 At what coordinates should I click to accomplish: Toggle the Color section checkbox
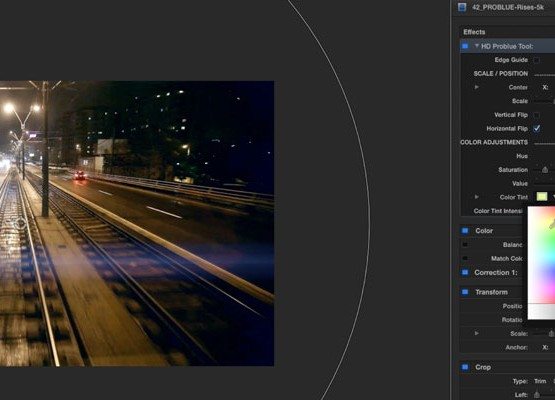coord(465,231)
